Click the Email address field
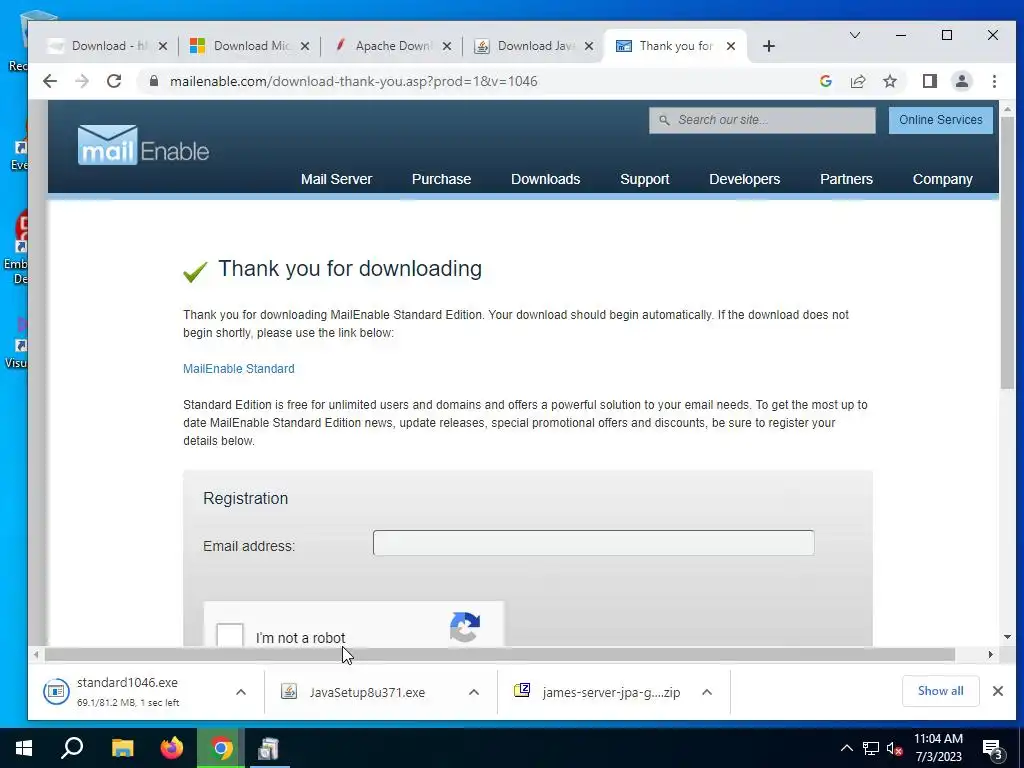This screenshot has width=1024, height=768. [x=593, y=543]
